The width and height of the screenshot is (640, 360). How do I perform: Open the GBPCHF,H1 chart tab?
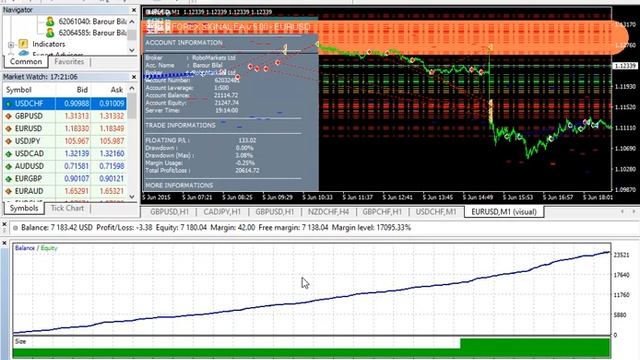[382, 212]
